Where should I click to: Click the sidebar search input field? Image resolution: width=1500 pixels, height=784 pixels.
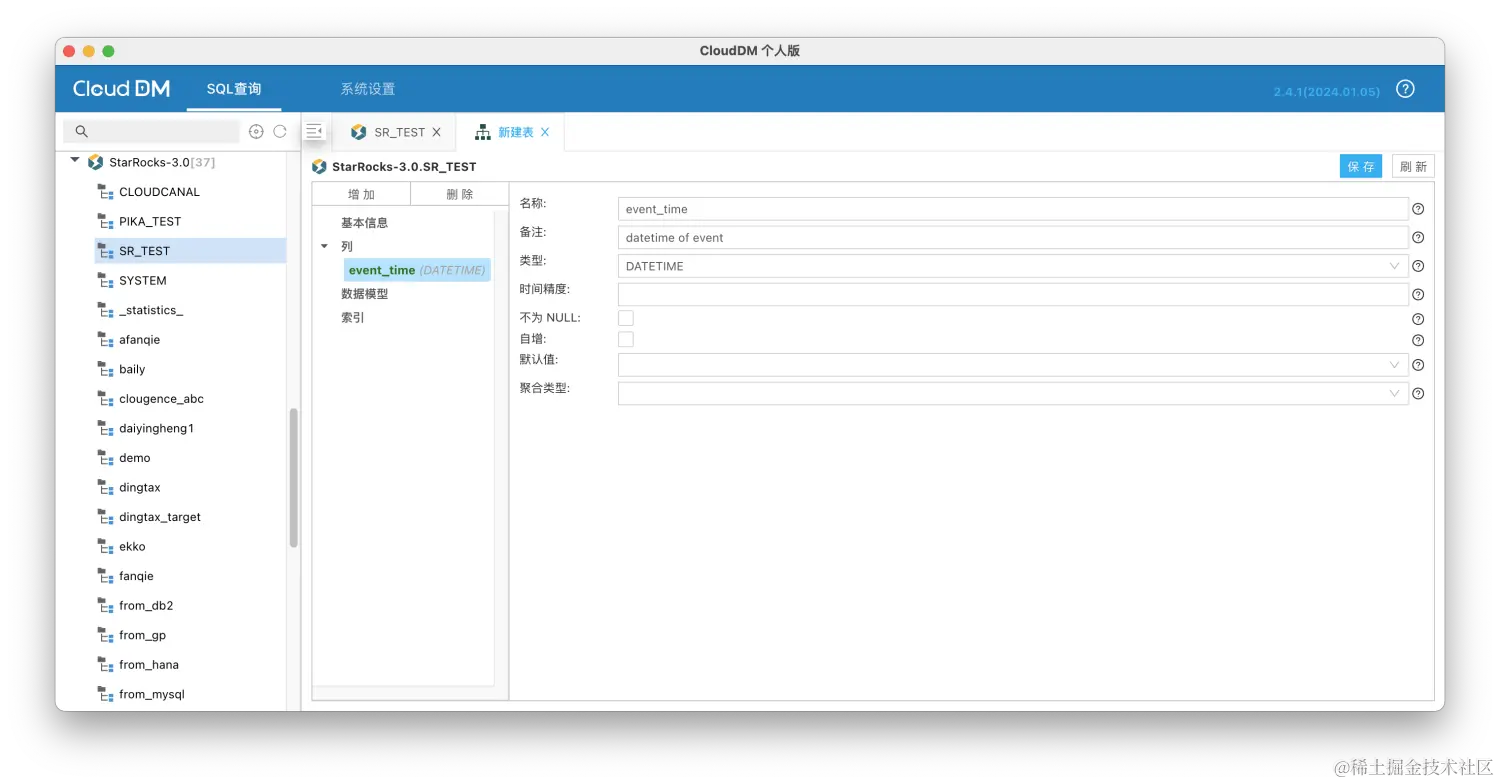(152, 131)
